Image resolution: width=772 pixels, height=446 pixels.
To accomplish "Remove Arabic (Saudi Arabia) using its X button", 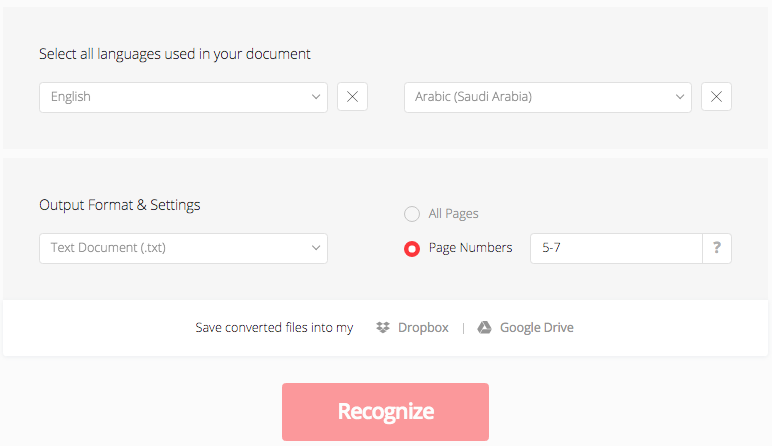I will (x=716, y=97).
